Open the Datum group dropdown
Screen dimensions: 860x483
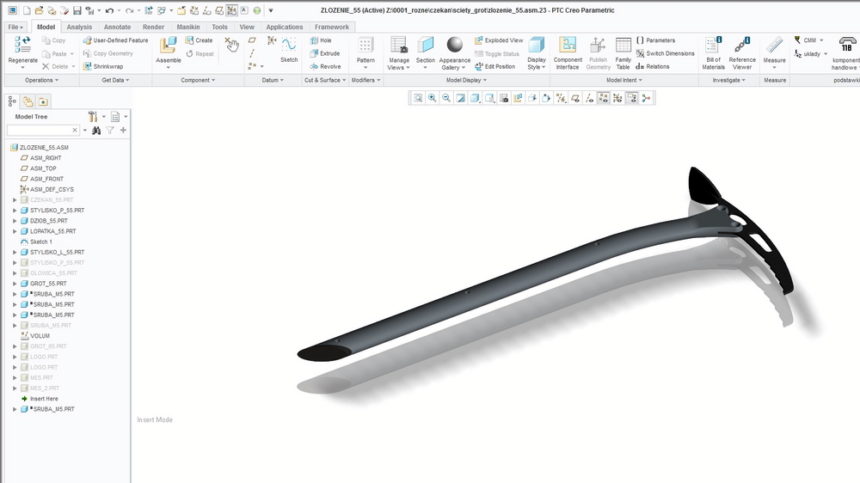click(273, 80)
